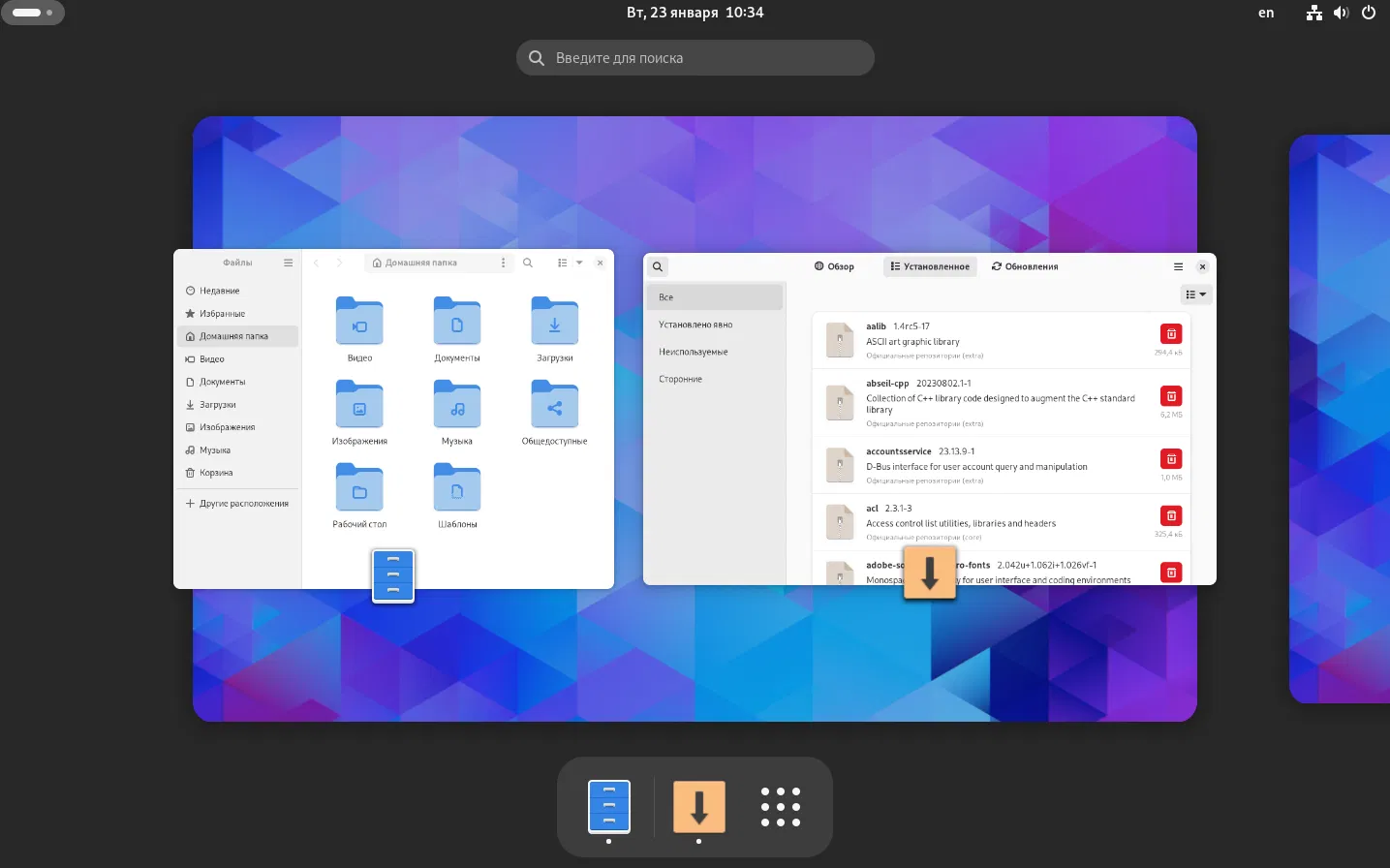
Task: Open the folder options kebab menu in path bar
Action: (x=503, y=263)
